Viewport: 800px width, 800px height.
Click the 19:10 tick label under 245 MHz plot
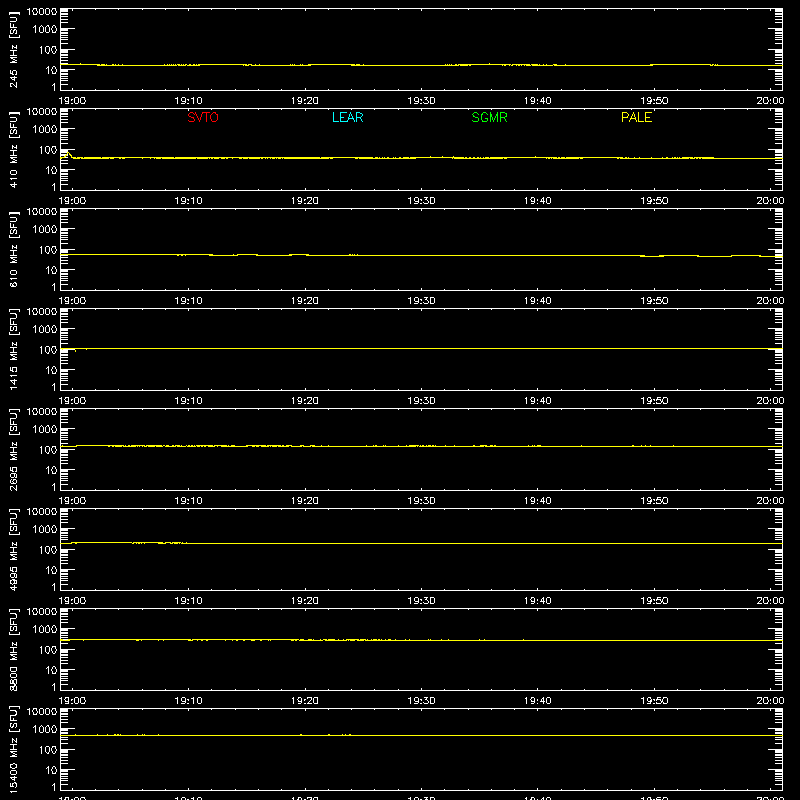tap(188, 101)
